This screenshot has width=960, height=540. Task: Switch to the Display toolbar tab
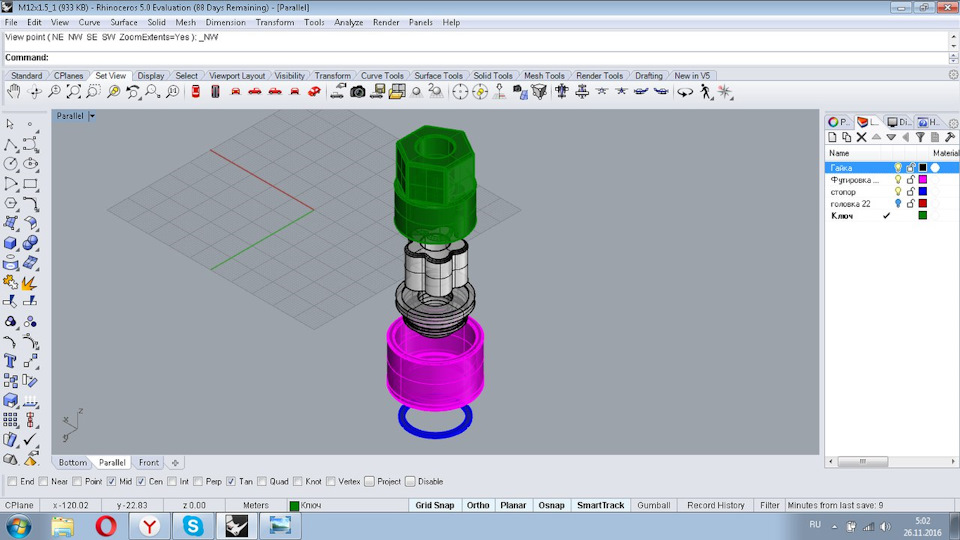pyautogui.click(x=151, y=76)
